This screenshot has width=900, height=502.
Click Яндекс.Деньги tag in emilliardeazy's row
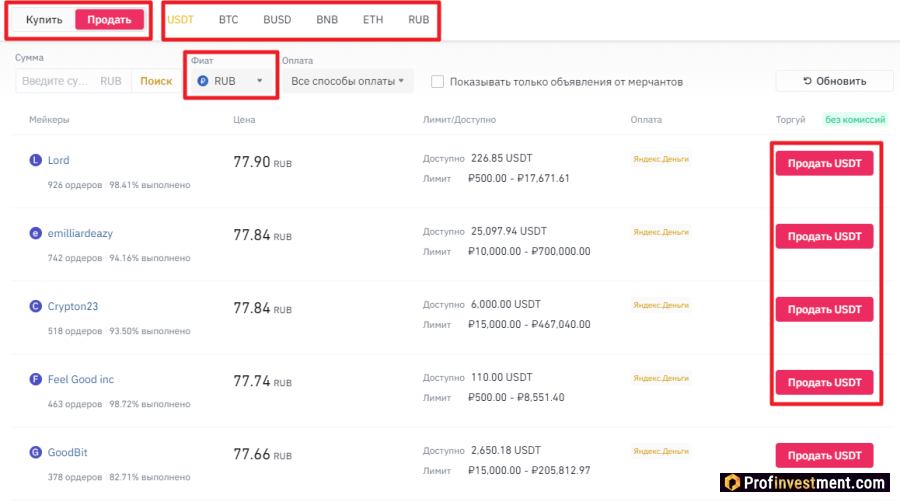(x=661, y=232)
